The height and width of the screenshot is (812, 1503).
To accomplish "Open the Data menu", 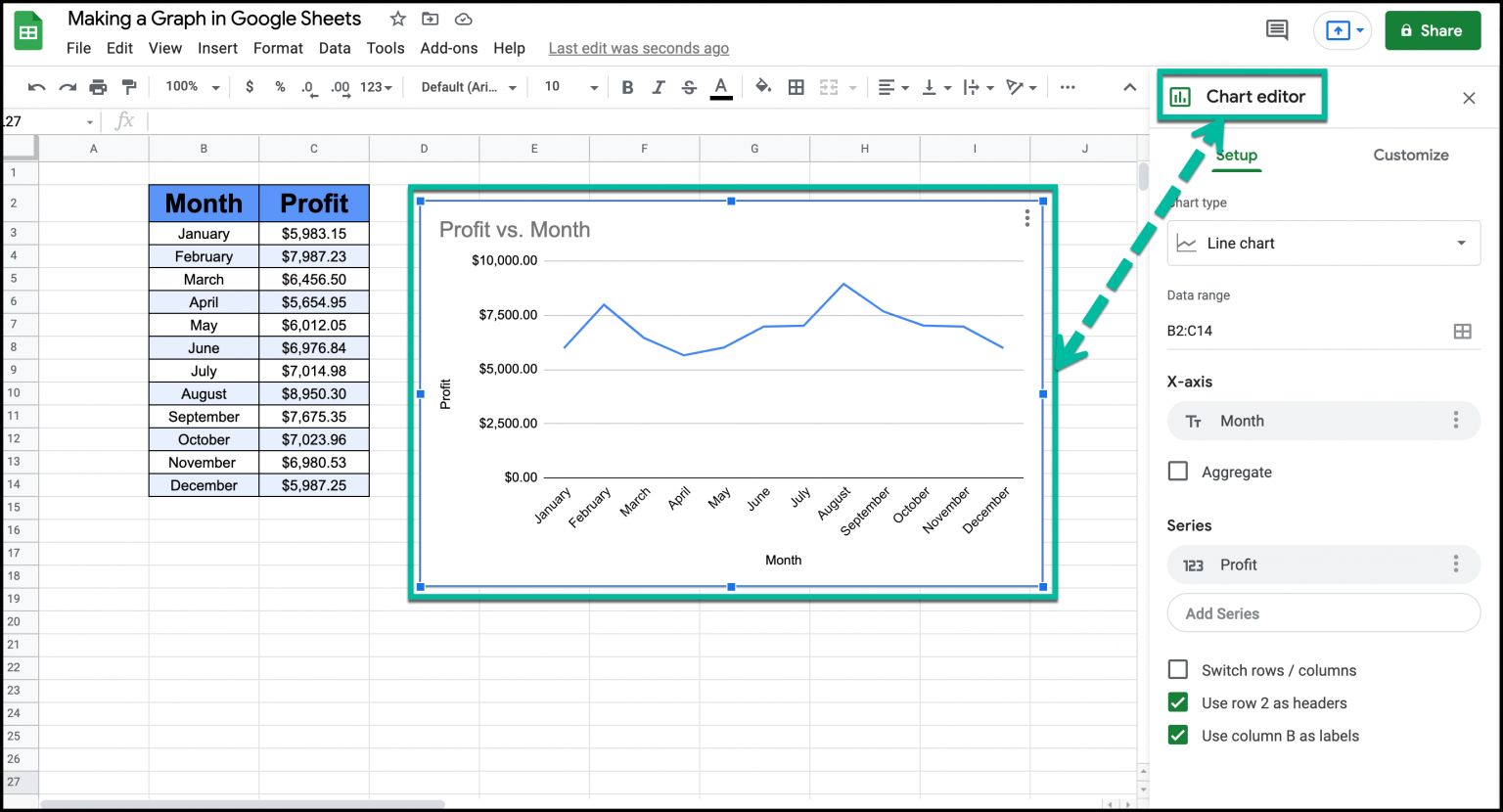I will point(335,47).
